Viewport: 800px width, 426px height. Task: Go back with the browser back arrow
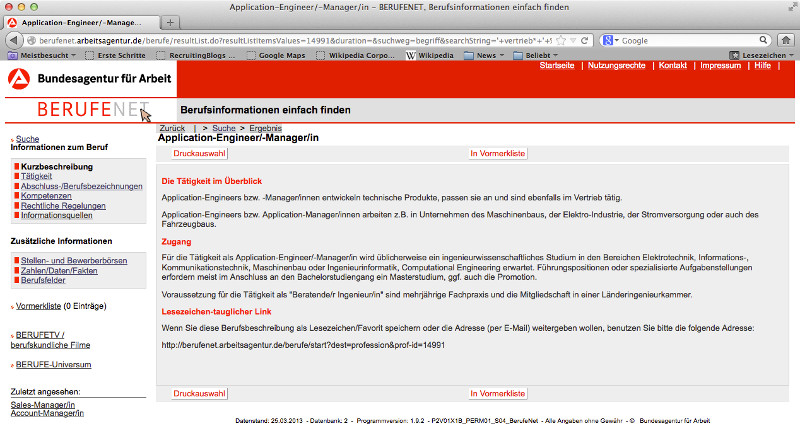(14, 40)
